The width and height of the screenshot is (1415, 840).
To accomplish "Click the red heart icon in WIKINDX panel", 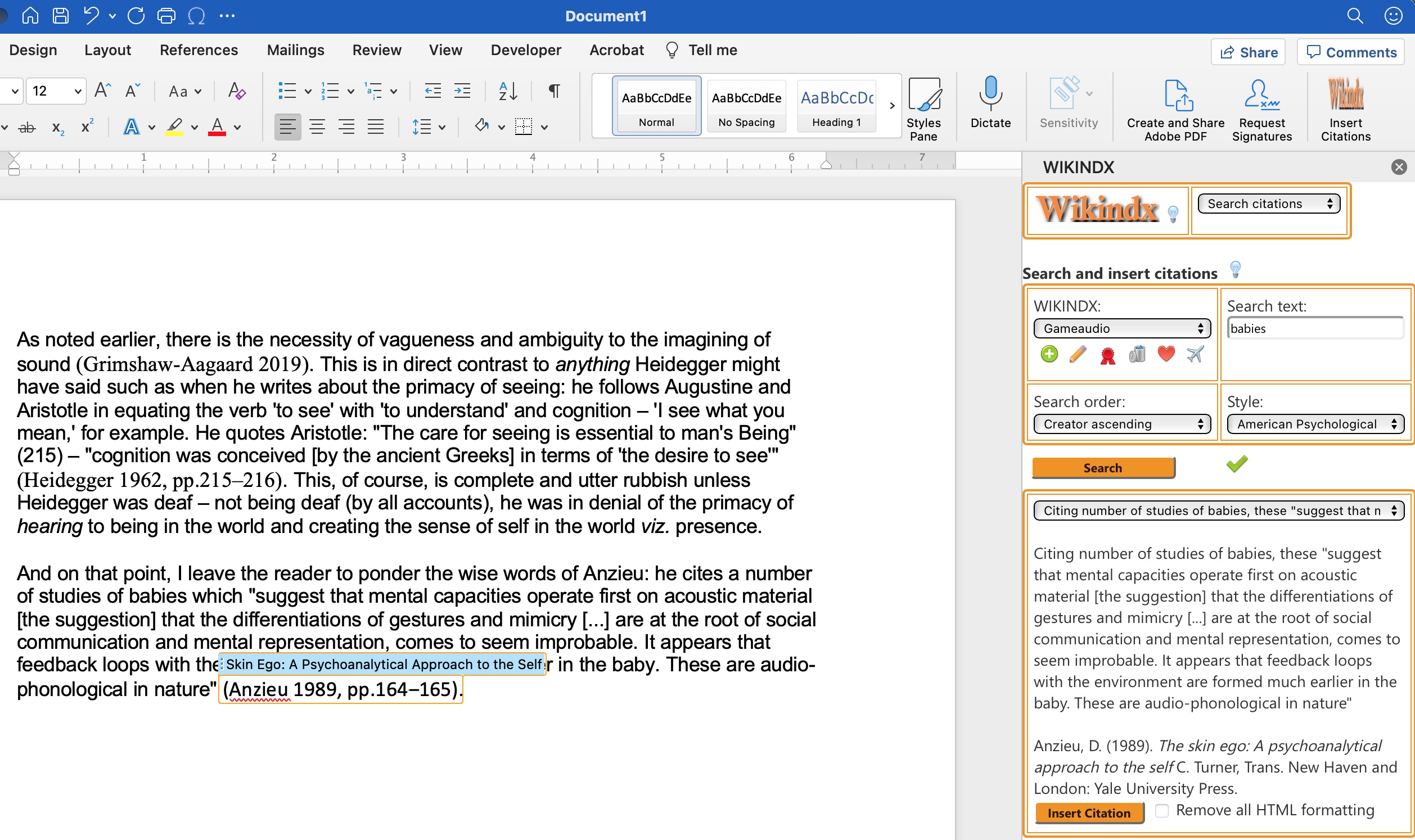I will coord(1166,354).
